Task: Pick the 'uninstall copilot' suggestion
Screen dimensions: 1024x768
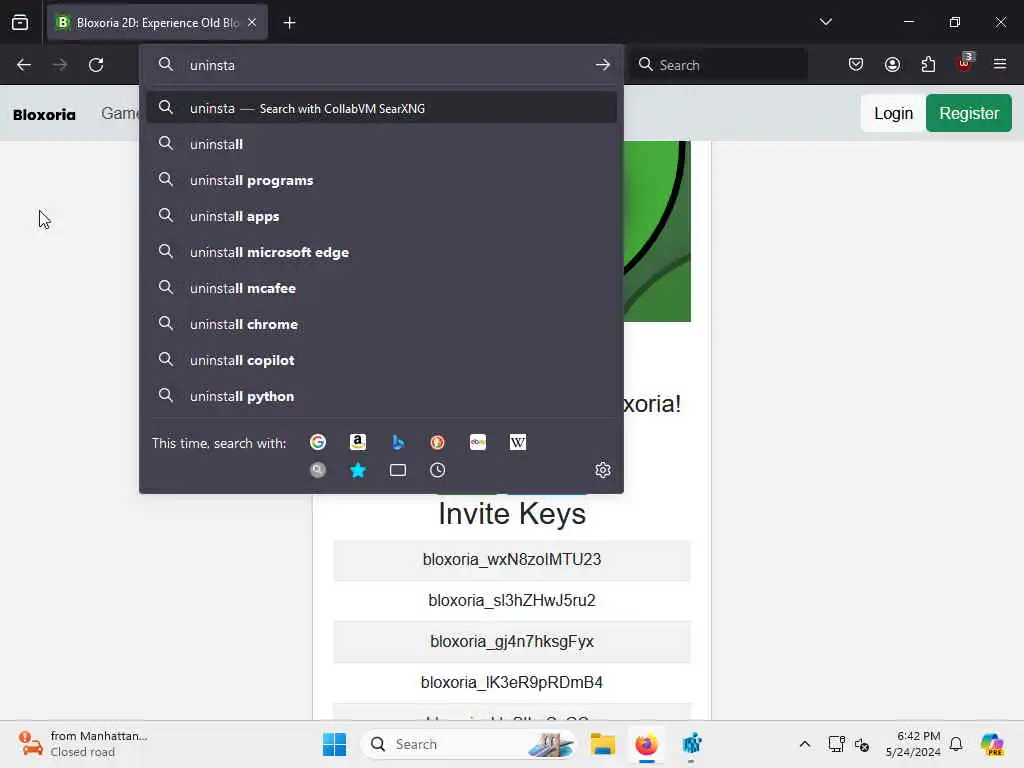Action: (381, 360)
